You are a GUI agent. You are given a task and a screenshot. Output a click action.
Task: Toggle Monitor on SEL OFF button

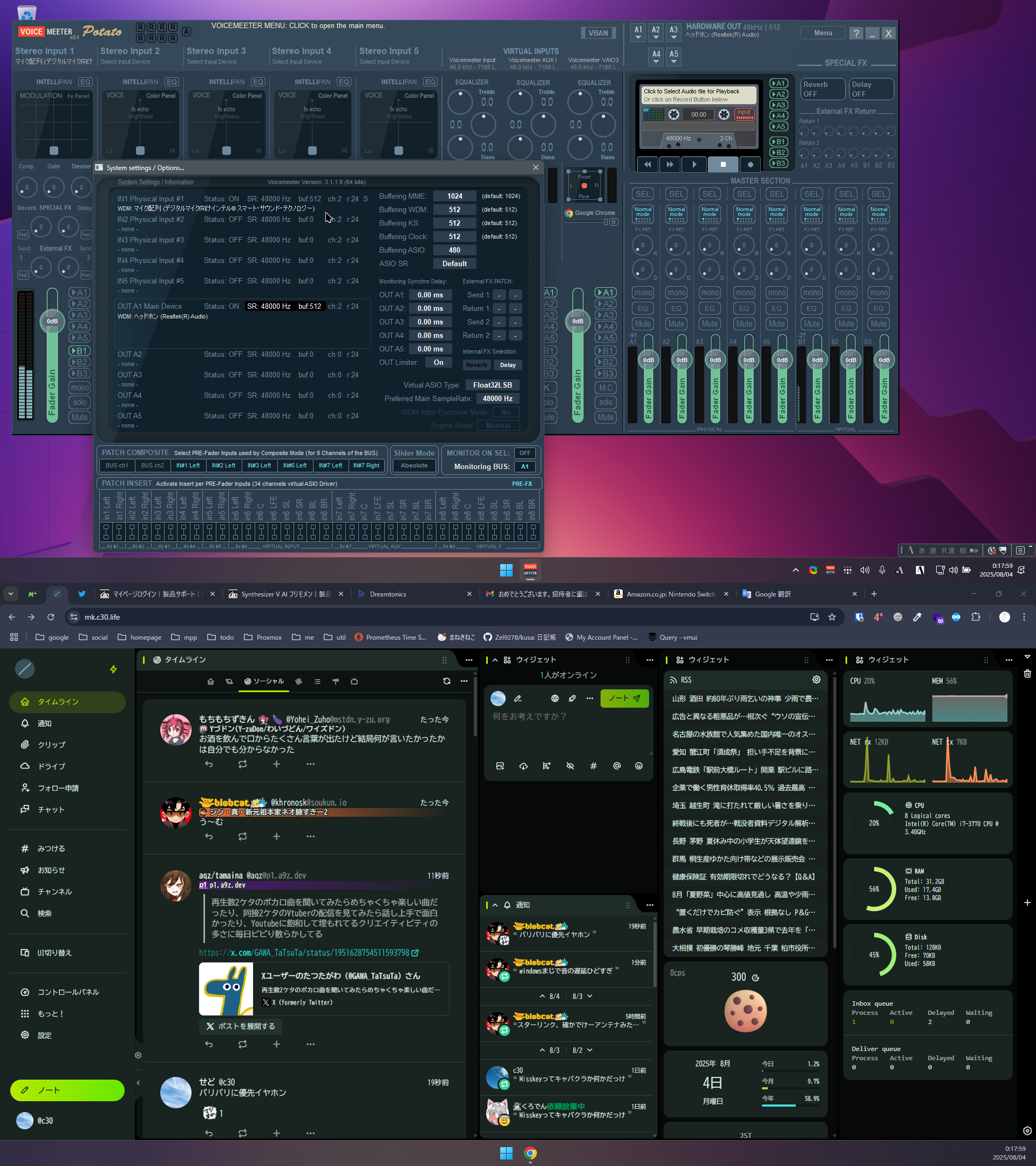[524, 453]
